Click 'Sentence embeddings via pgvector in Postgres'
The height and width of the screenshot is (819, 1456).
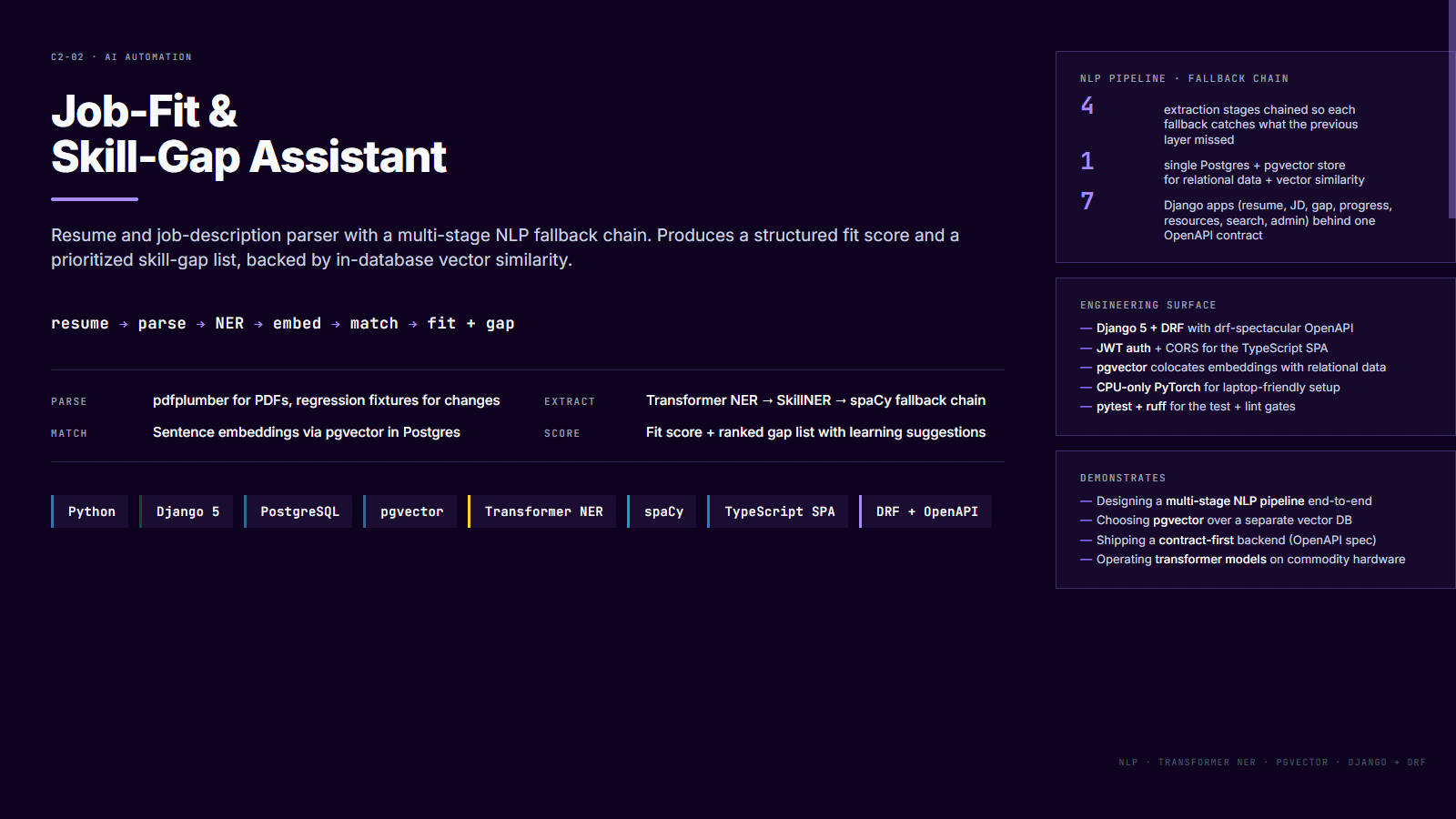pyautogui.click(x=306, y=432)
